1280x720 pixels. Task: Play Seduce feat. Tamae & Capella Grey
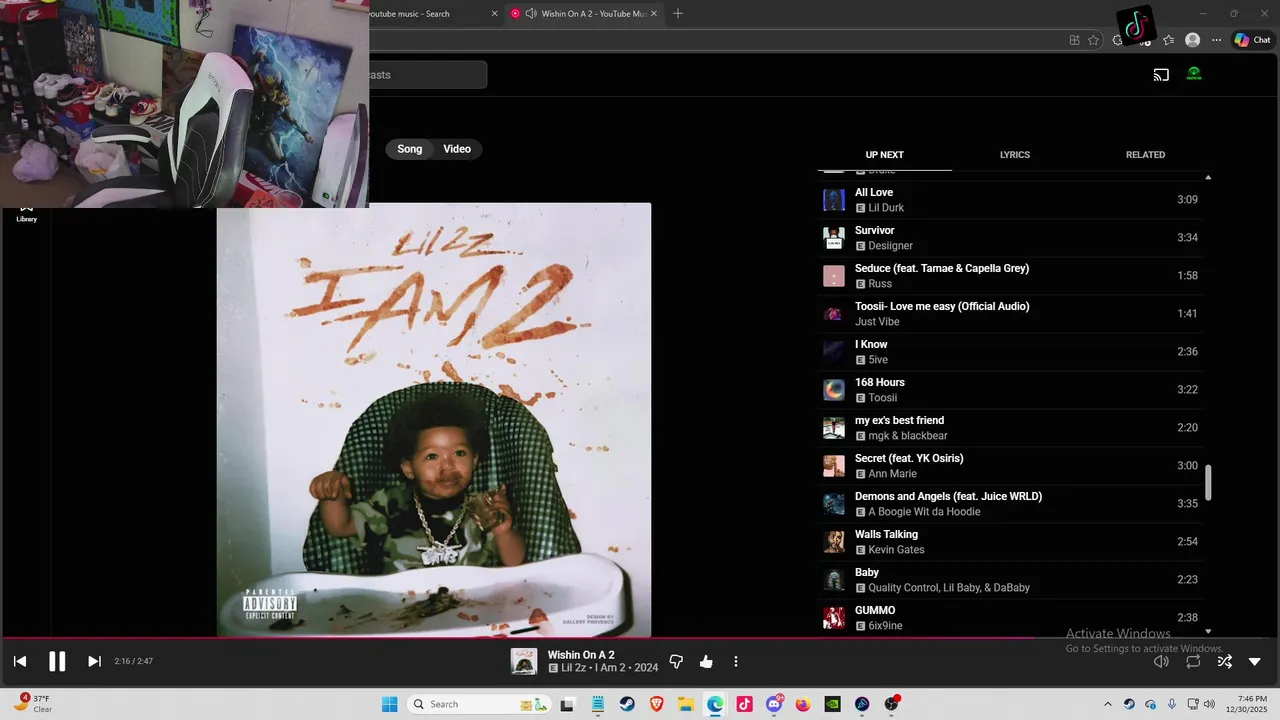pyautogui.click(x=1010, y=276)
